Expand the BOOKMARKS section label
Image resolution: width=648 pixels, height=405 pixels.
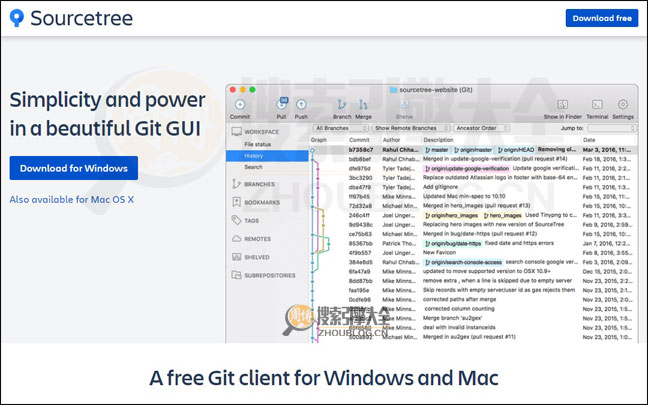click(x=262, y=202)
